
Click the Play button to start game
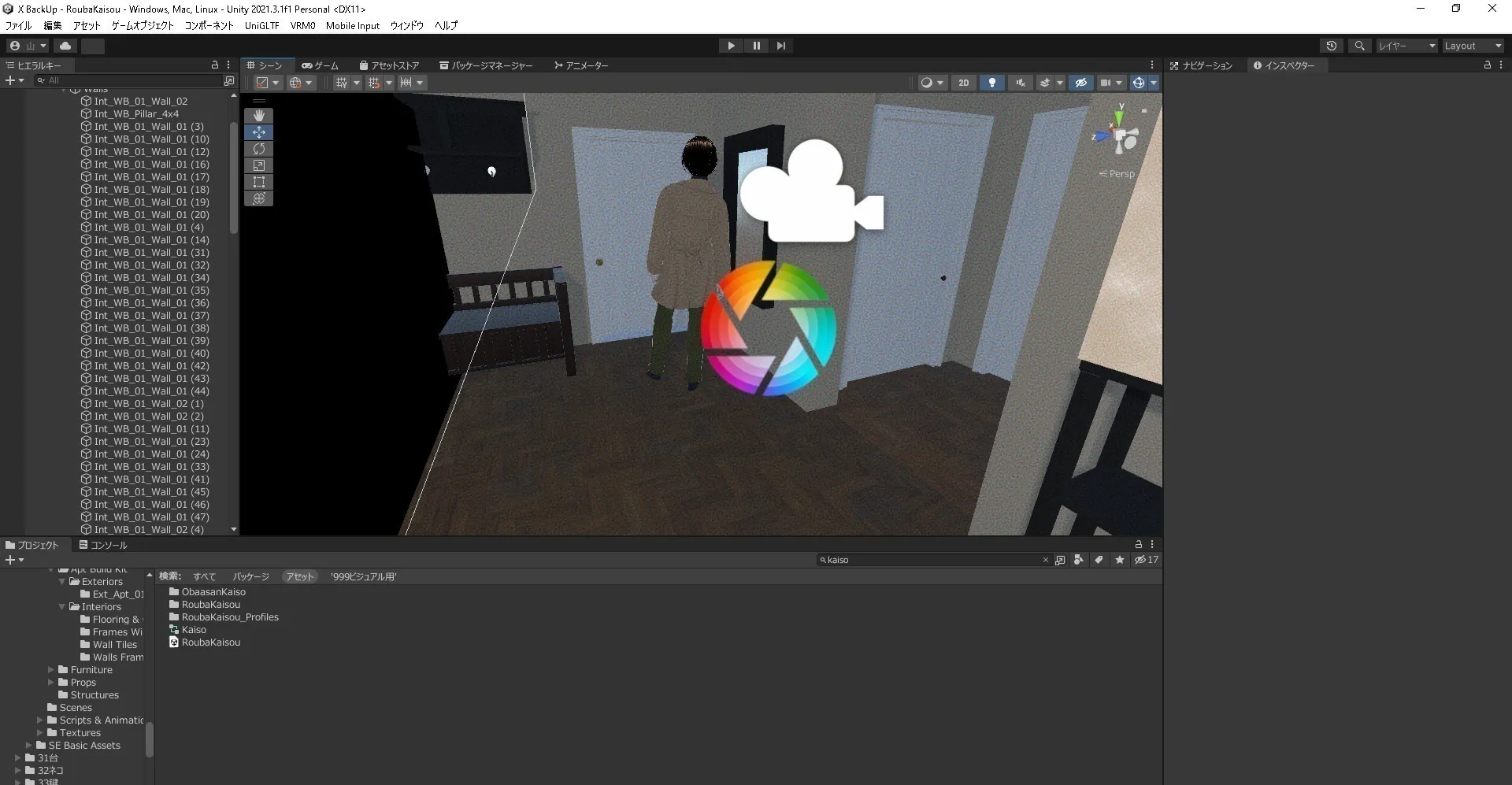[731, 46]
